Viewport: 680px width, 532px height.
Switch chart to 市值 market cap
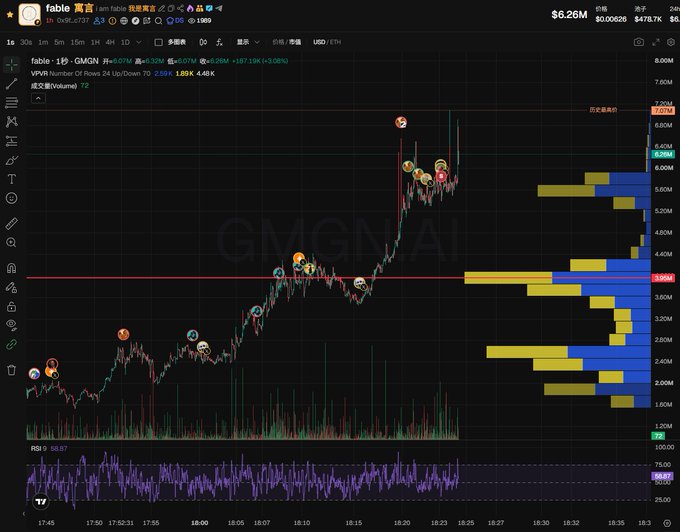(295, 42)
